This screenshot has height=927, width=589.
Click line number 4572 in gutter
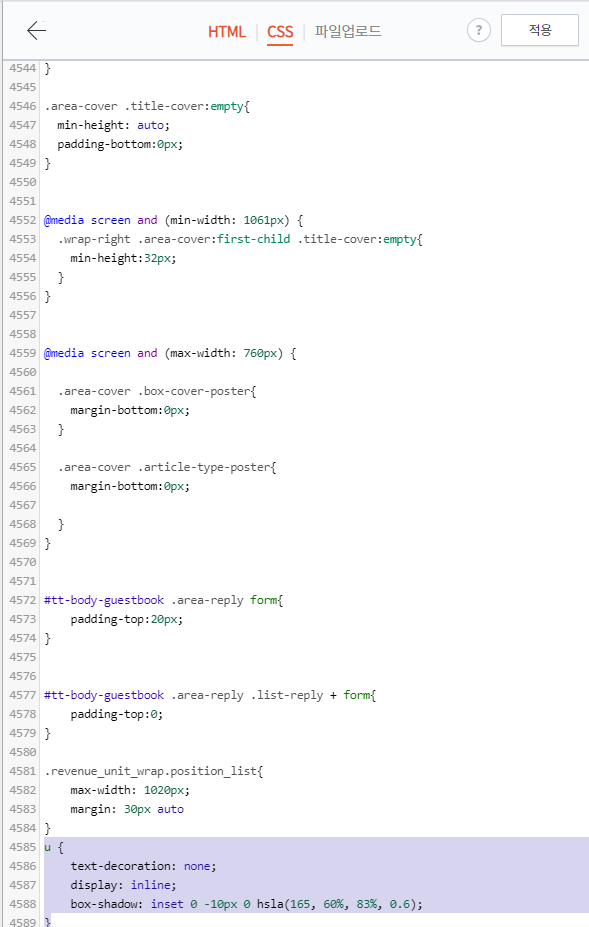coord(22,600)
